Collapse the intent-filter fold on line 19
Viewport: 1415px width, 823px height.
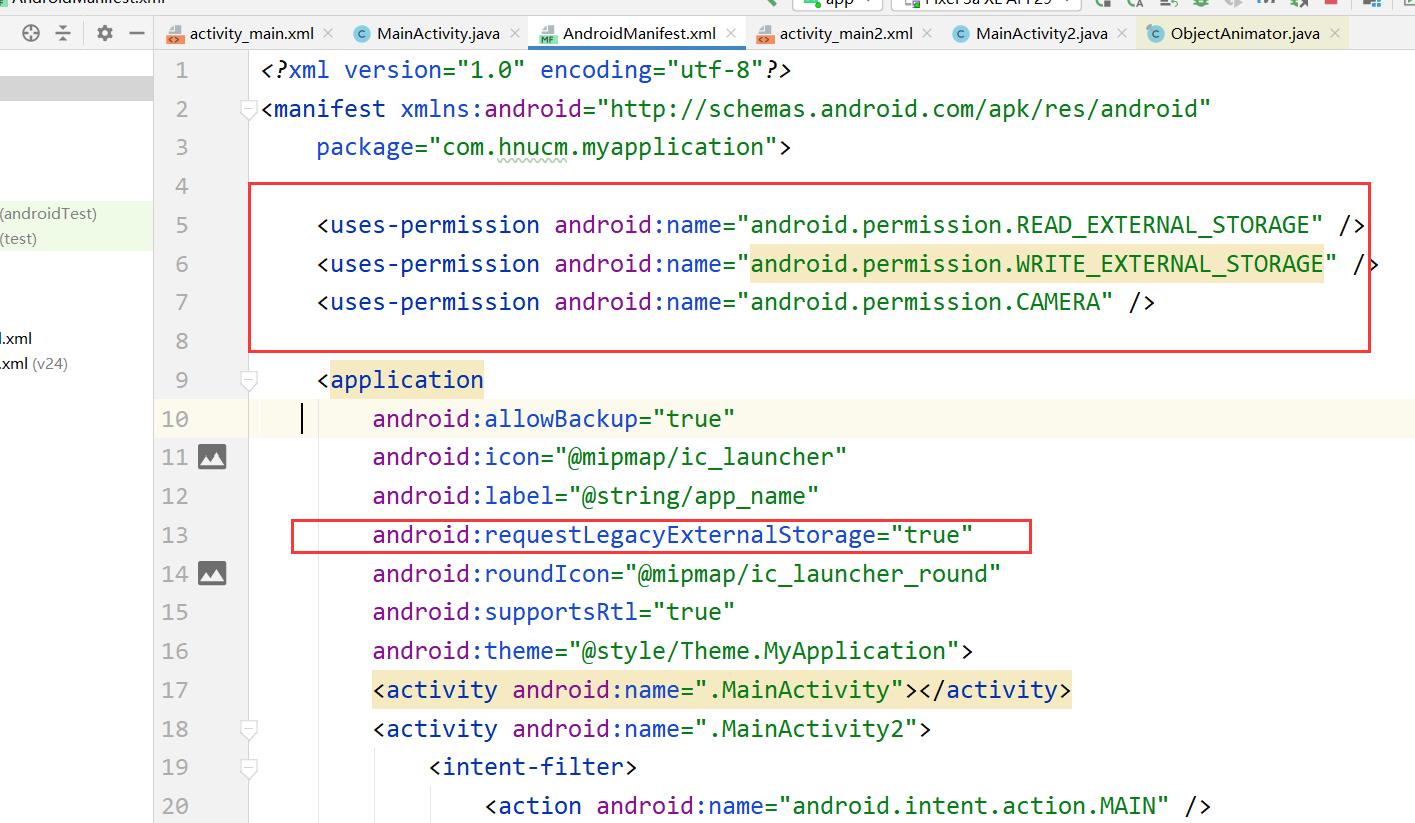tap(249, 768)
